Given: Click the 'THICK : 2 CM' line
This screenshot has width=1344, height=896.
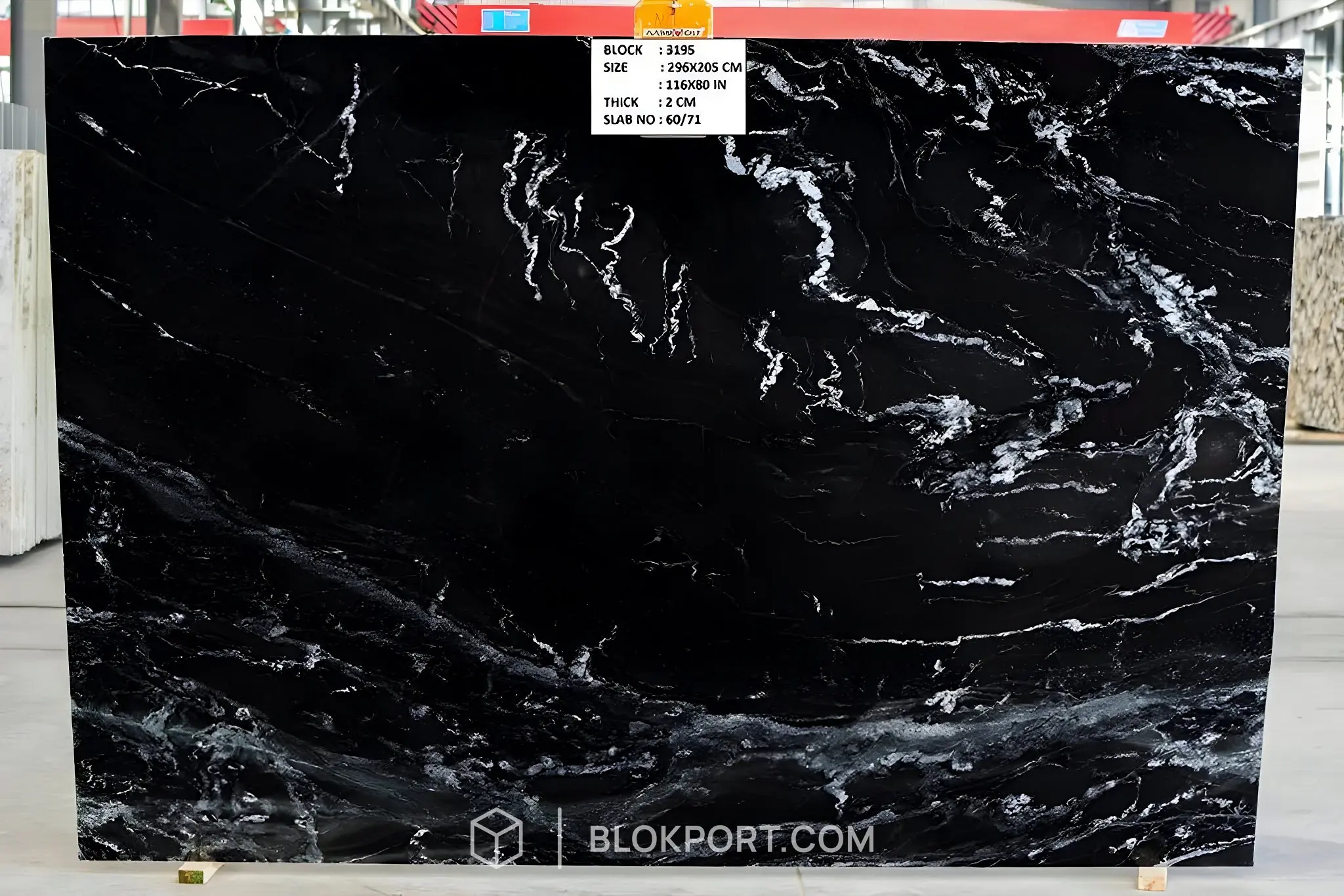Looking at the screenshot, I should (650, 102).
